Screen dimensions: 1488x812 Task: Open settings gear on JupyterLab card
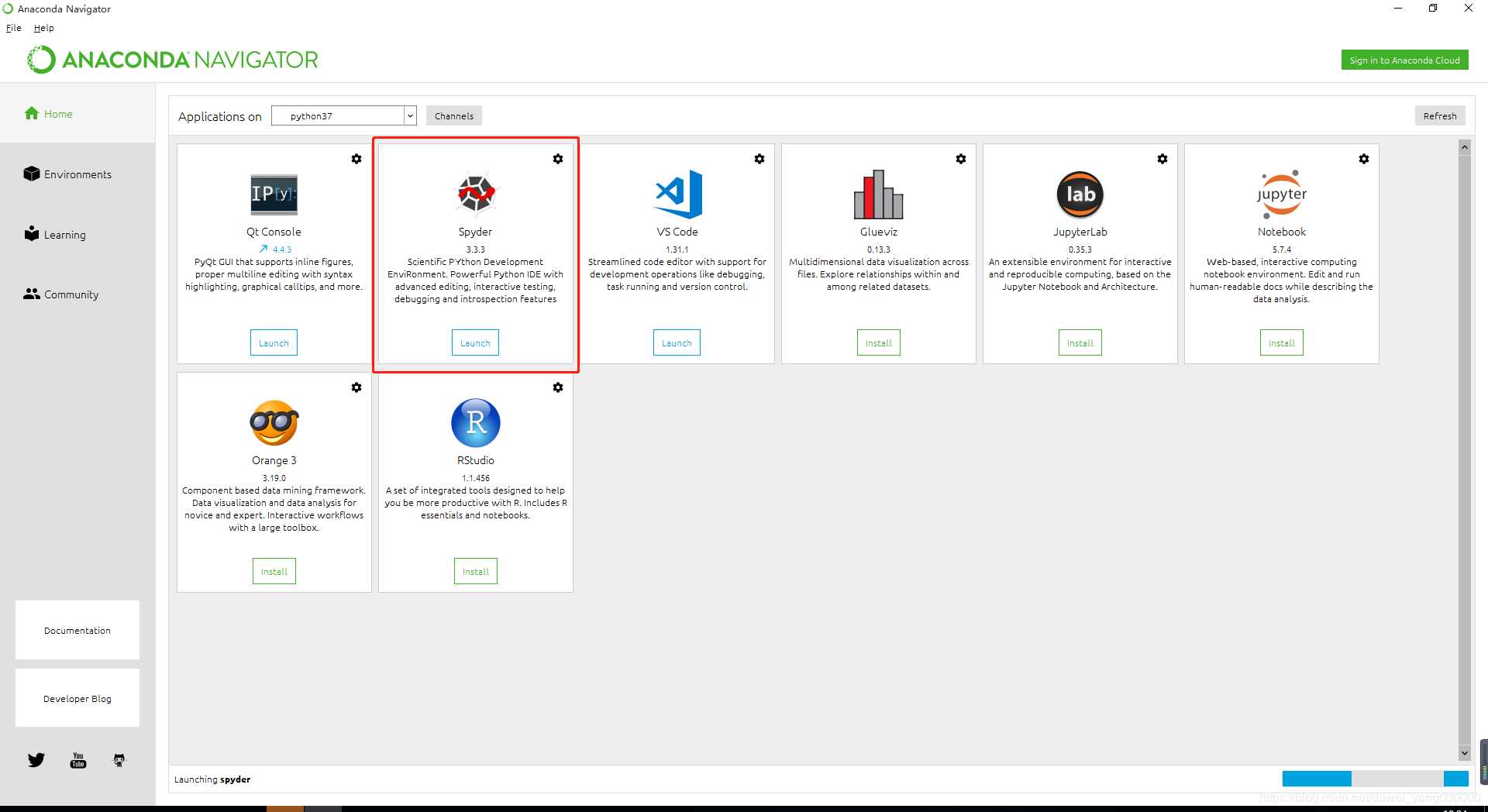[1162, 159]
